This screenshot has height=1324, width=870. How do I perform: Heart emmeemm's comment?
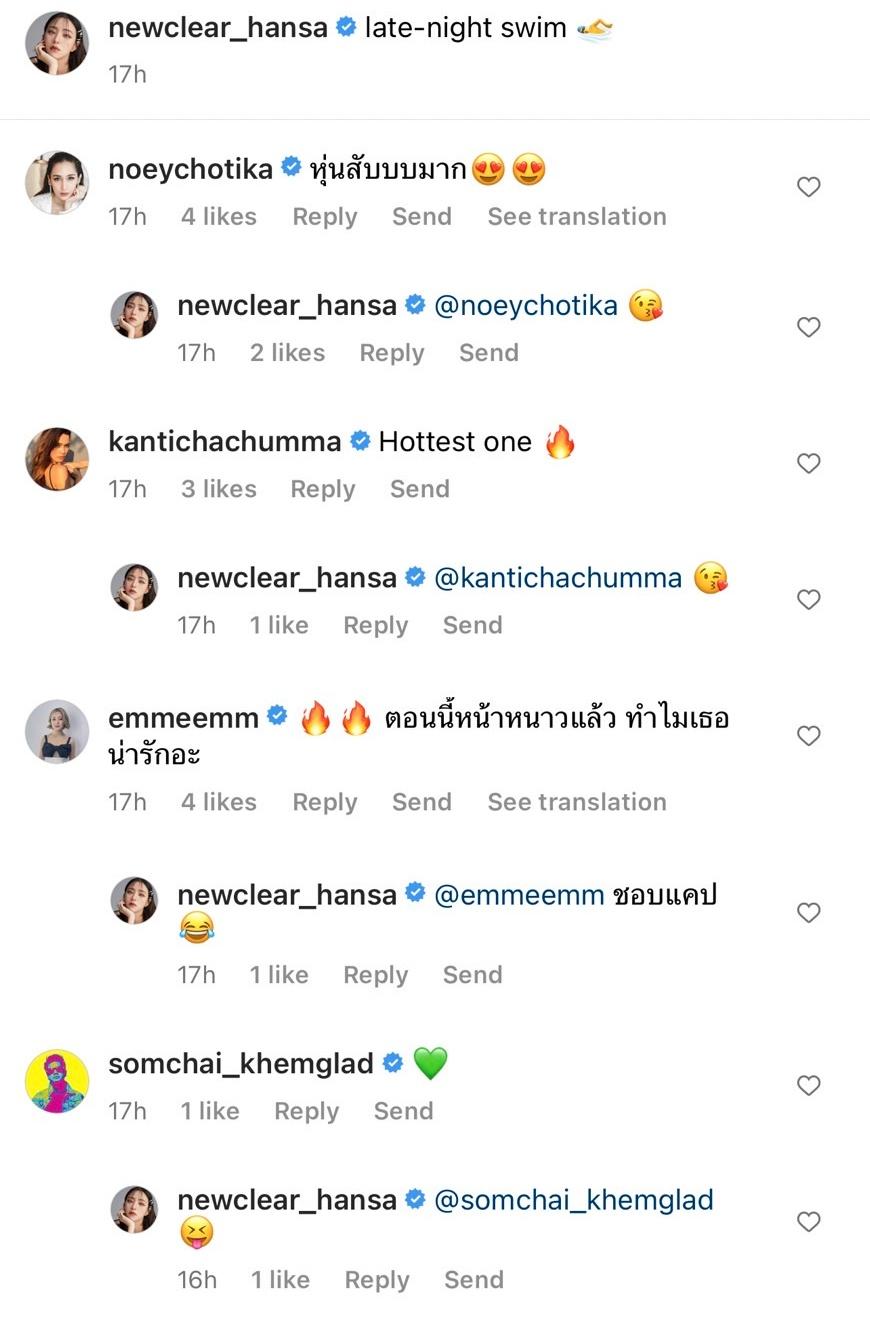[808, 736]
